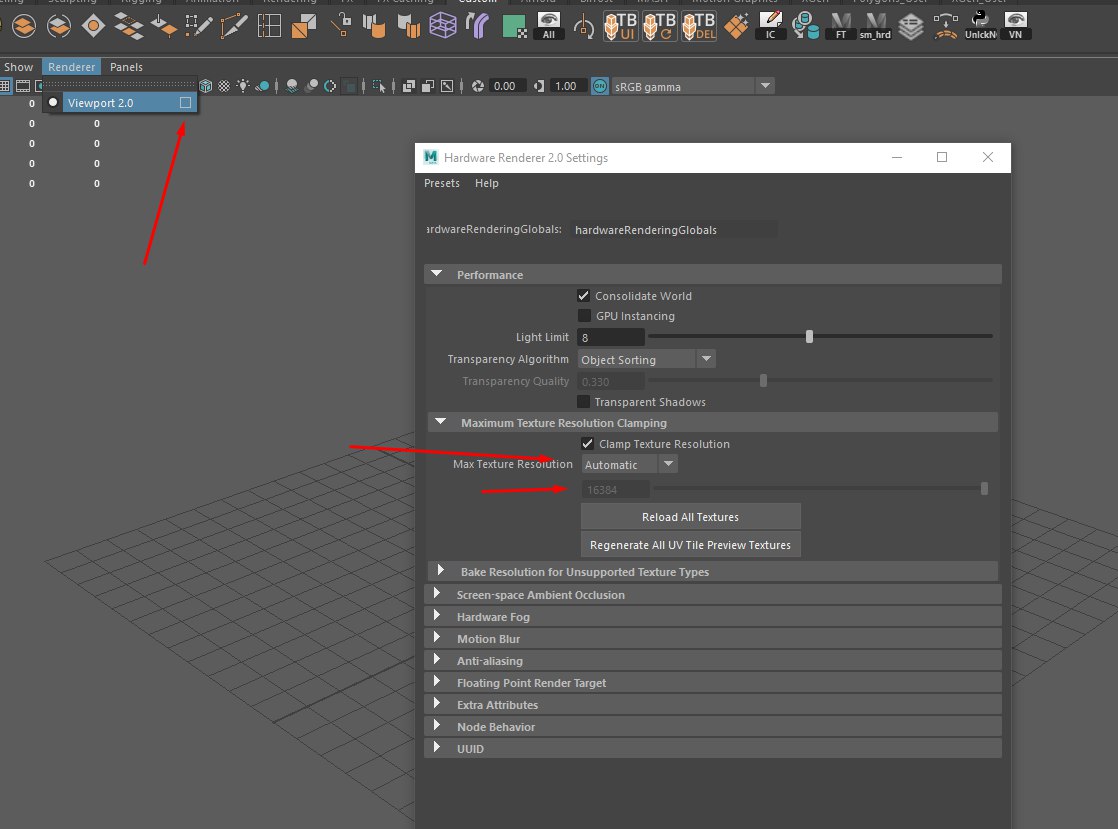Image resolution: width=1118 pixels, height=829 pixels.
Task: Collapse the Performance section
Action: (437, 274)
